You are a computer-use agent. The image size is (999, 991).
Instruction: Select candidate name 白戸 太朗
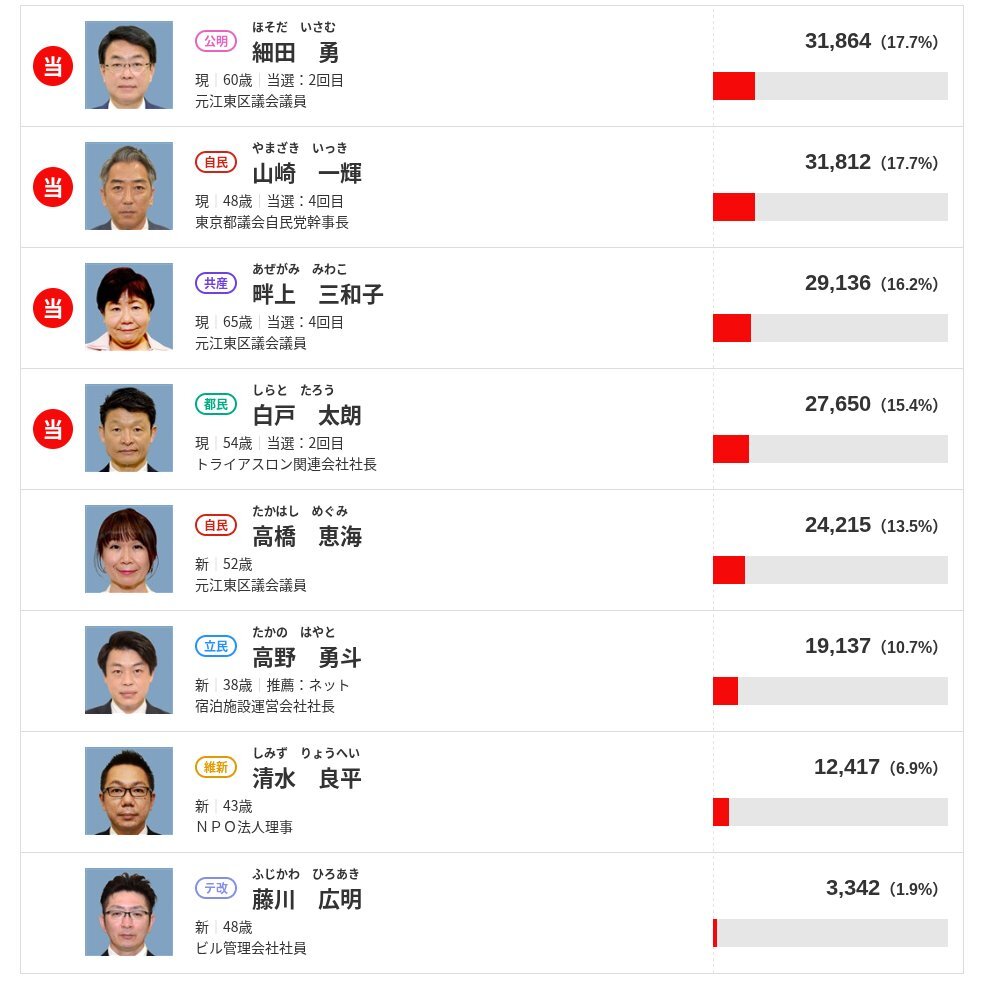click(307, 415)
